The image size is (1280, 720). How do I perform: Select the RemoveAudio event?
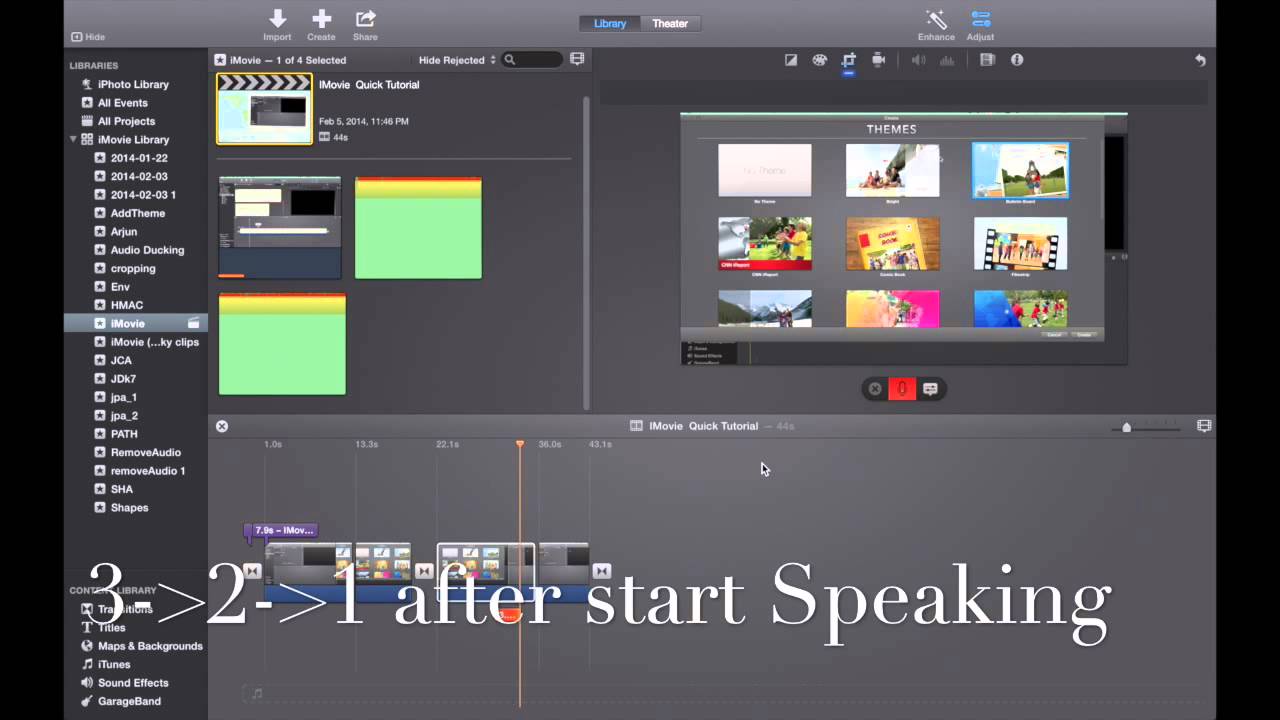(x=146, y=452)
